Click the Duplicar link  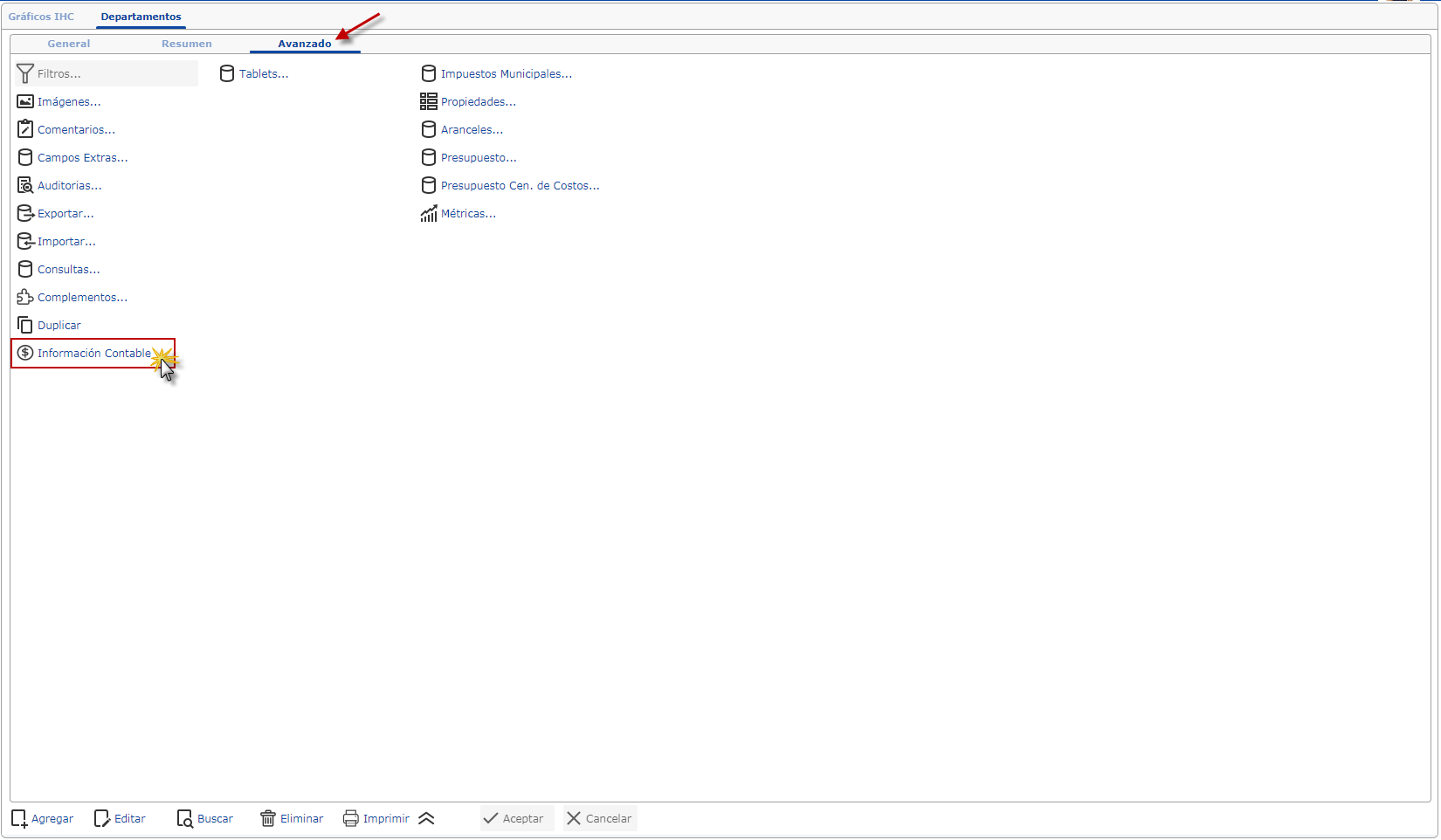pyautogui.click(x=59, y=326)
